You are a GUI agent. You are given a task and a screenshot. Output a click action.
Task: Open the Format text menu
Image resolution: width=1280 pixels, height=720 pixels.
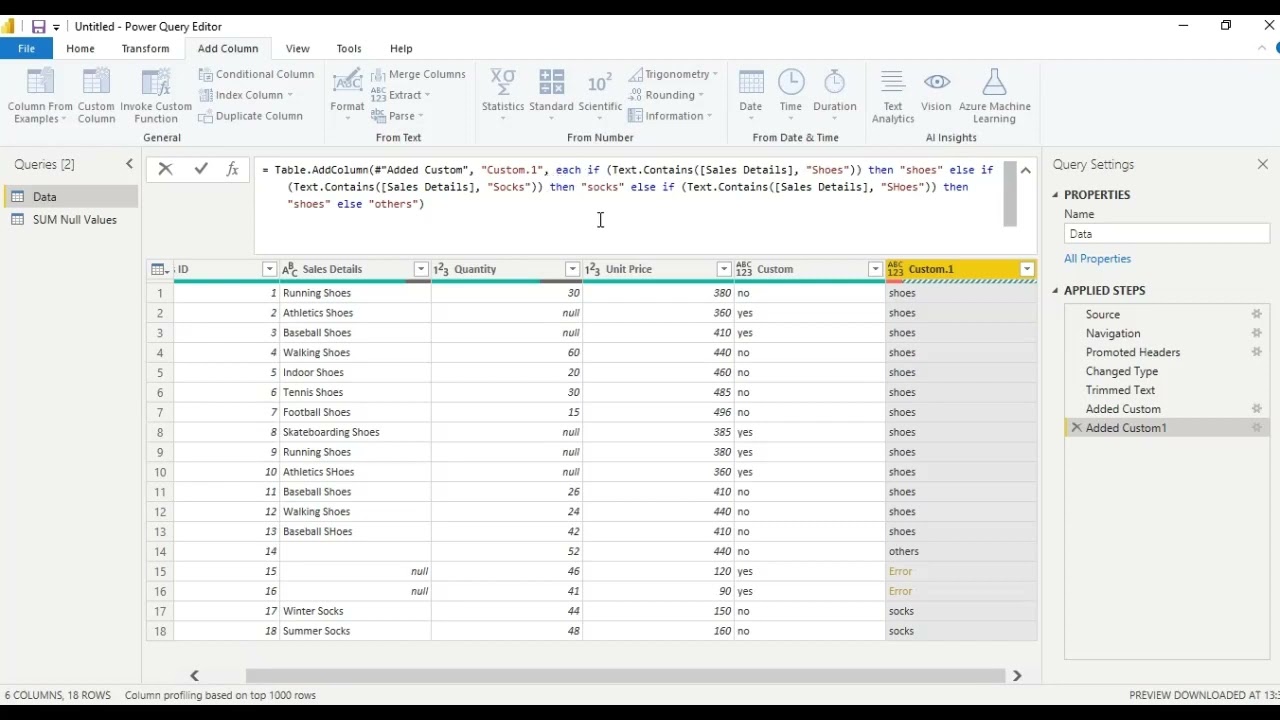point(347,96)
